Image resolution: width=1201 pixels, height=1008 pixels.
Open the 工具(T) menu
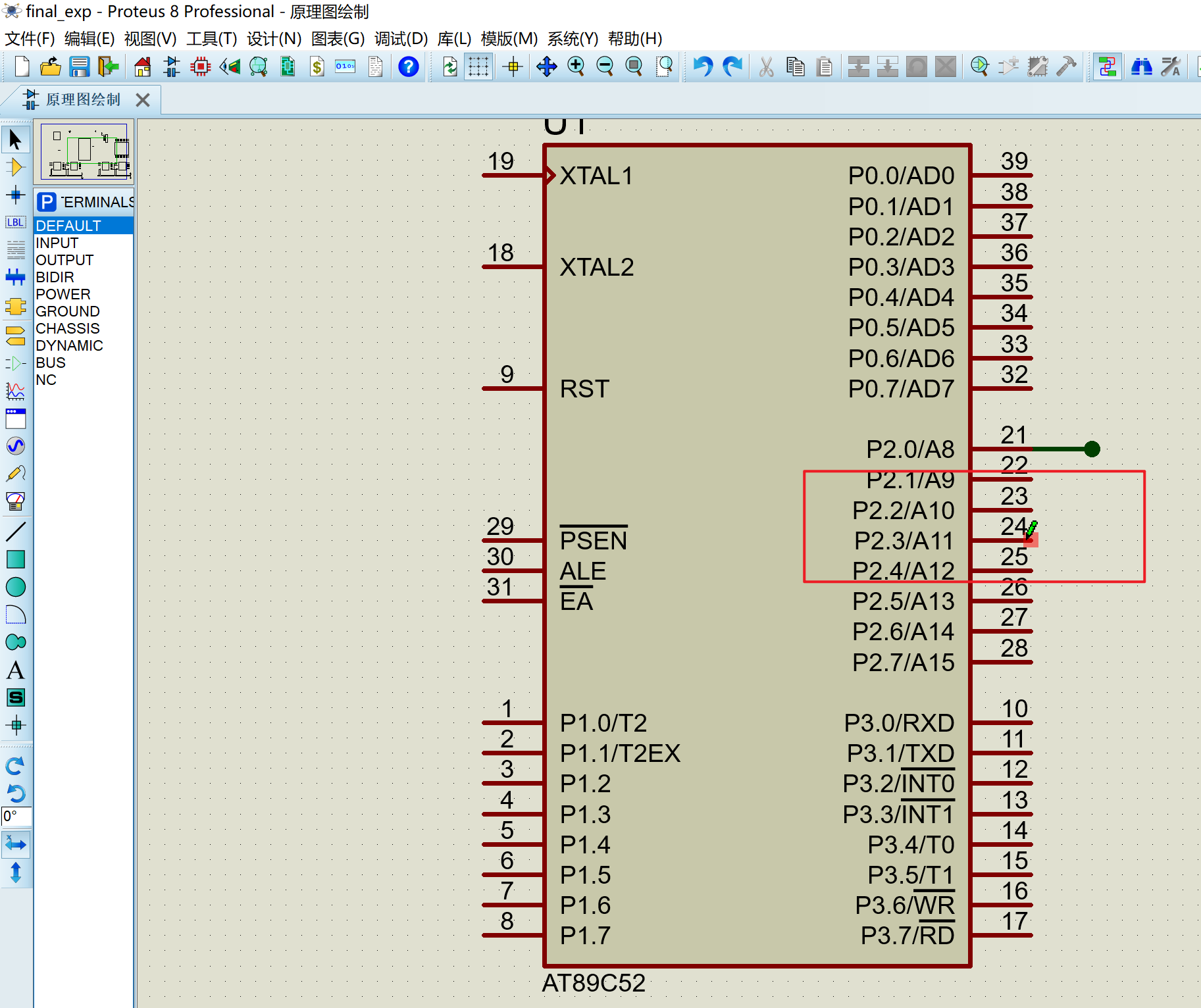211,39
